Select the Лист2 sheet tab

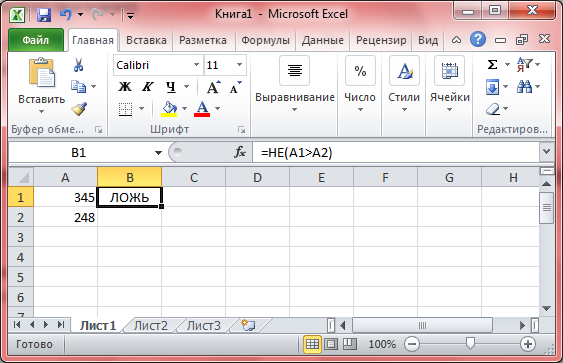(x=150, y=326)
